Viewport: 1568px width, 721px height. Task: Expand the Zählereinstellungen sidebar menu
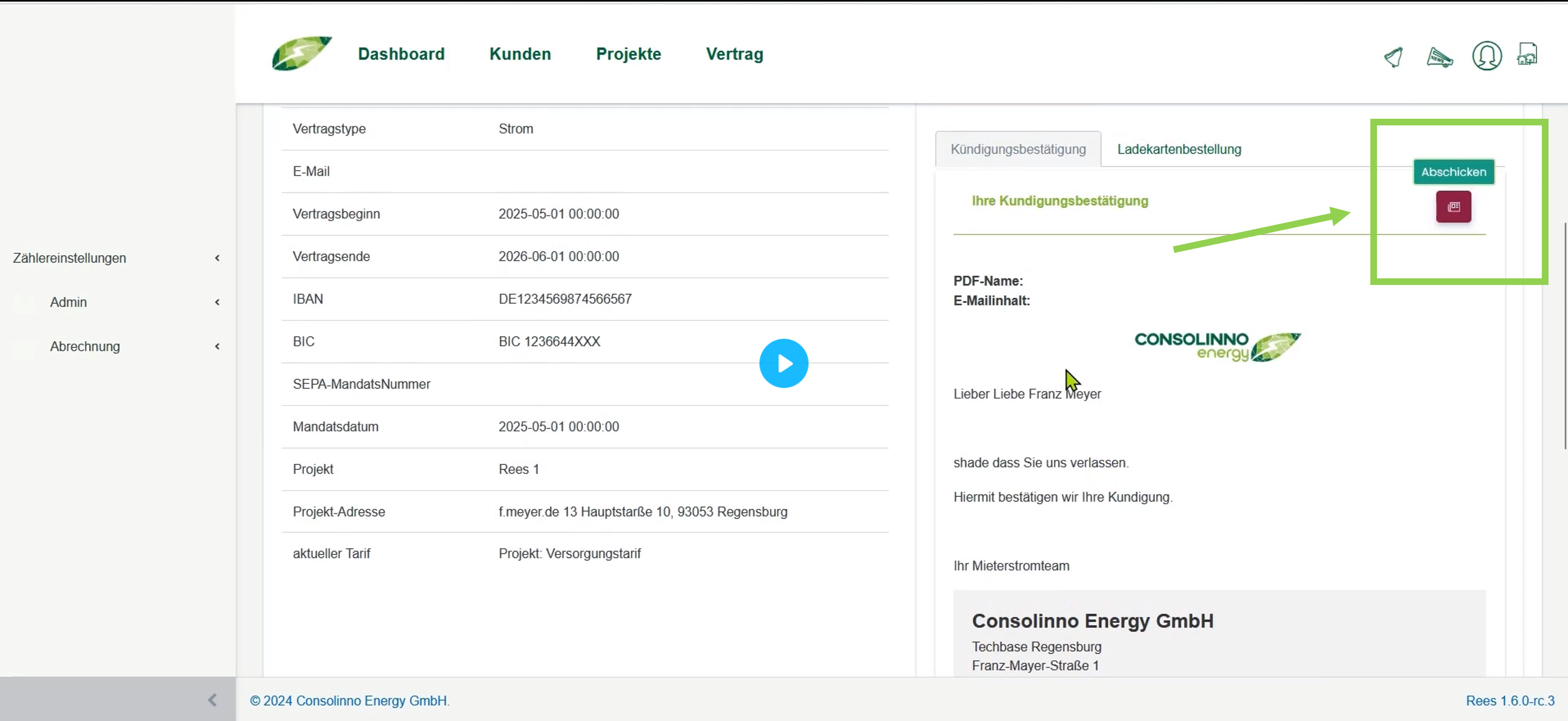[69, 258]
